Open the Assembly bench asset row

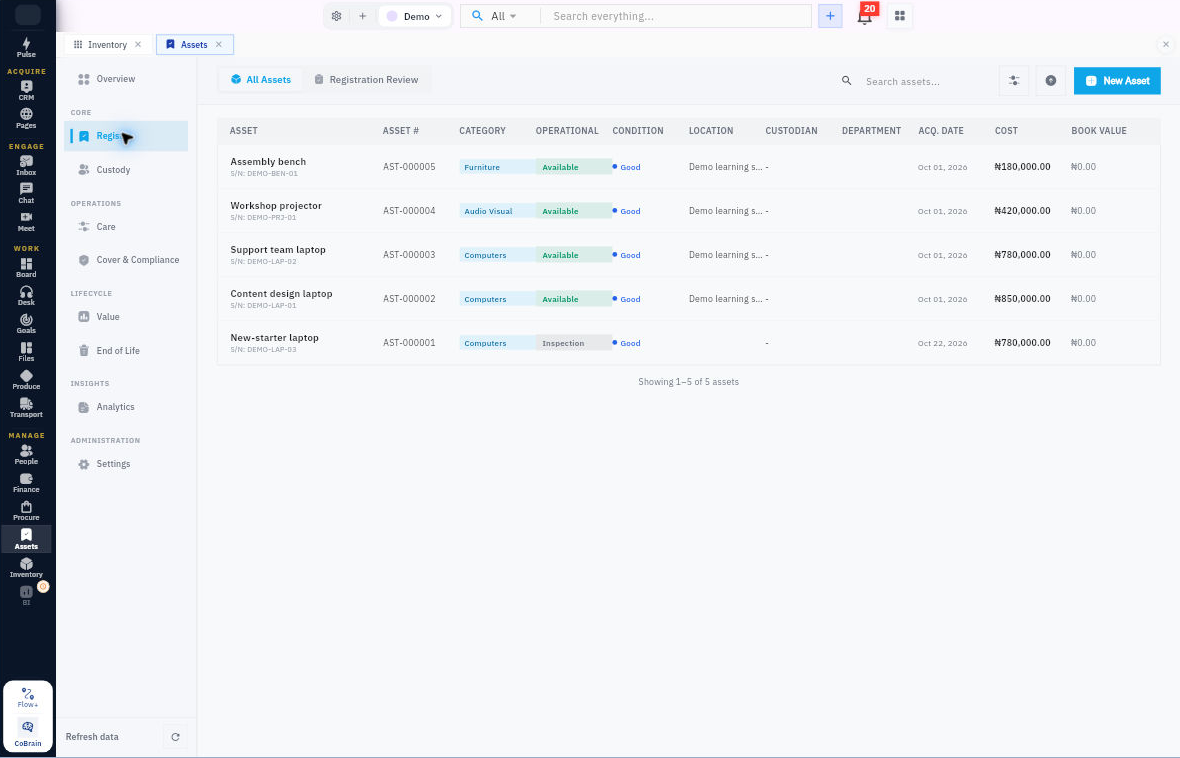coord(688,167)
